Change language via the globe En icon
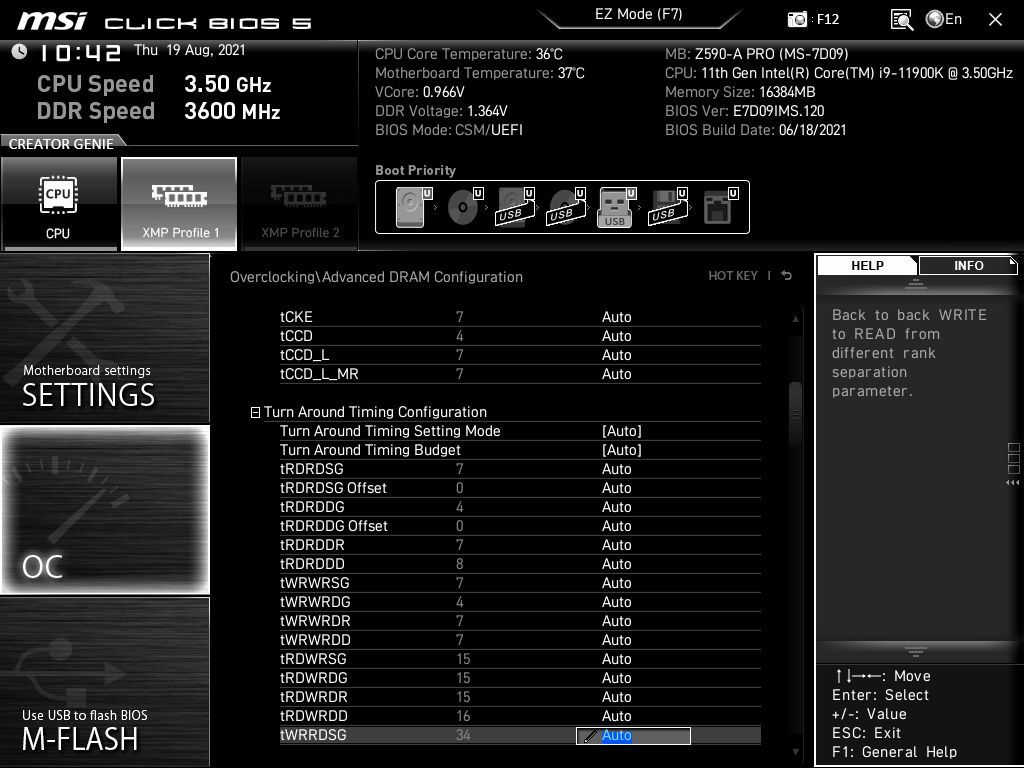1024x768 pixels. [x=944, y=19]
